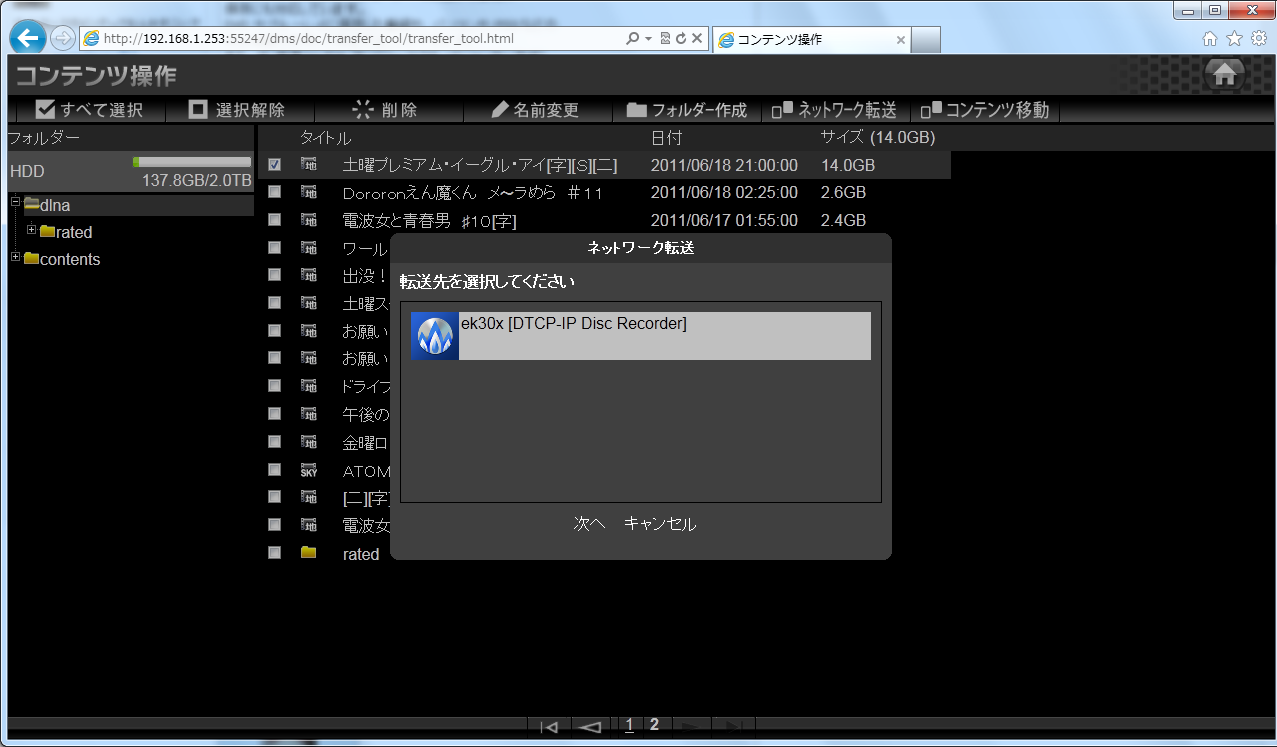
Task: Click the contents folder icon in the tree
Action: [32, 258]
